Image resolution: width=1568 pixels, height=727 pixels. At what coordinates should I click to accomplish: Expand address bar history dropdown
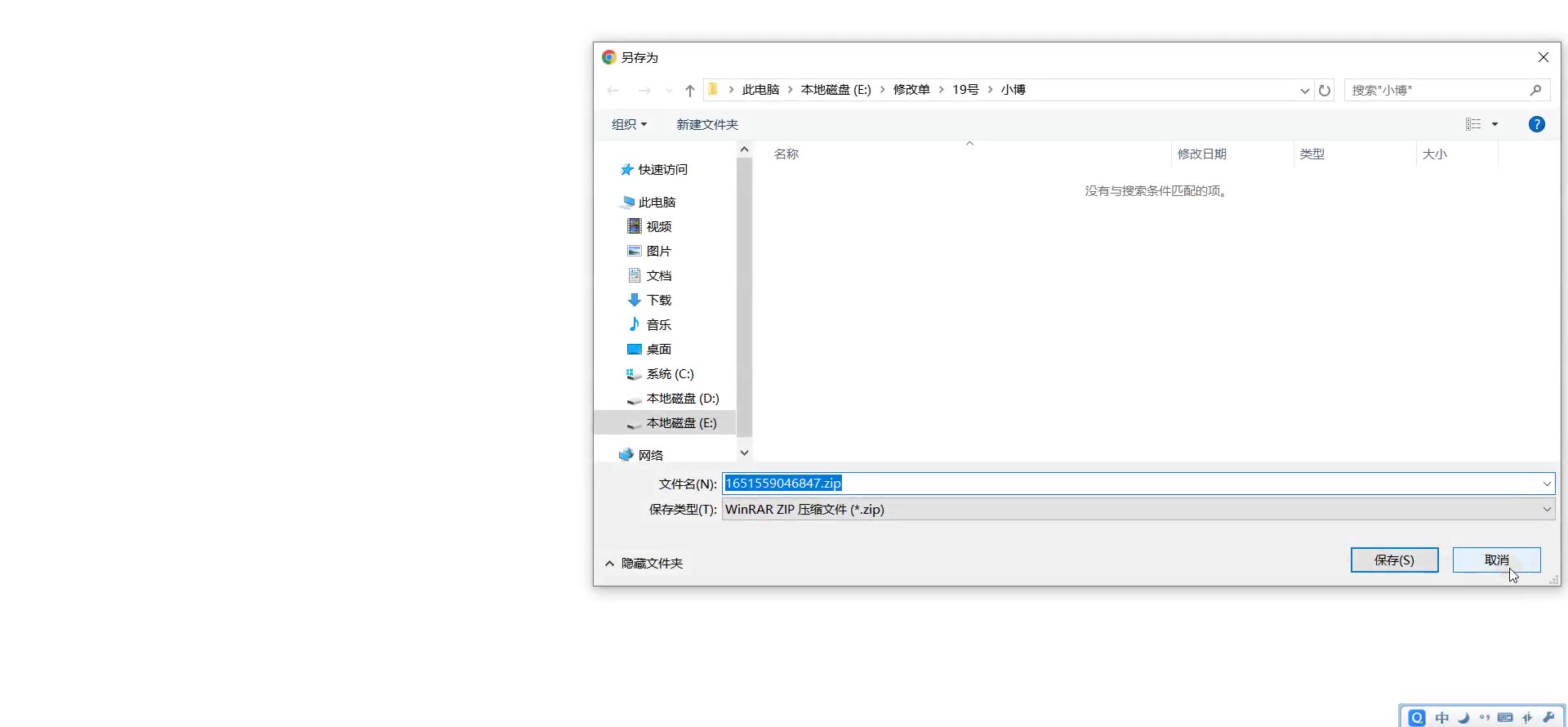pos(1304,91)
